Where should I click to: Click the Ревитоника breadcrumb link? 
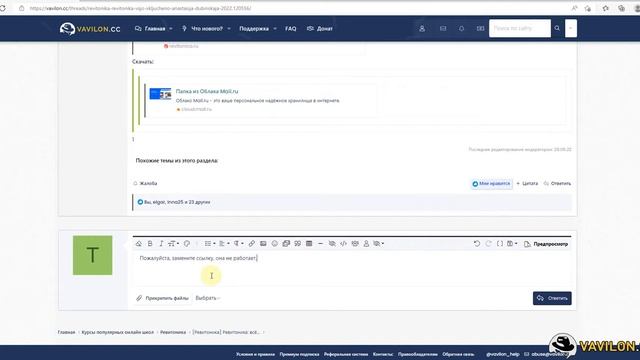173,332
